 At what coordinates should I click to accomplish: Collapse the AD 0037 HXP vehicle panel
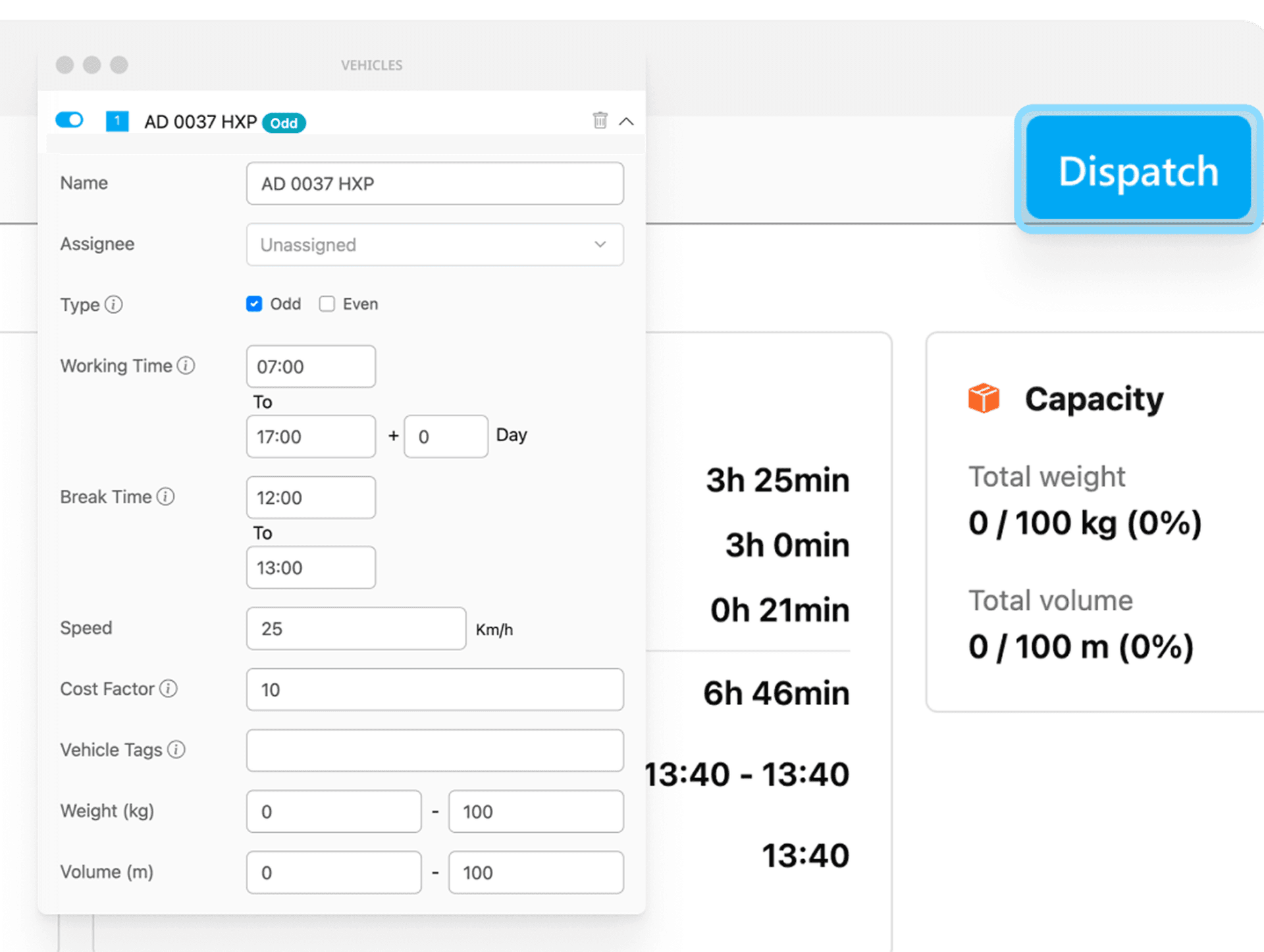[x=626, y=121]
